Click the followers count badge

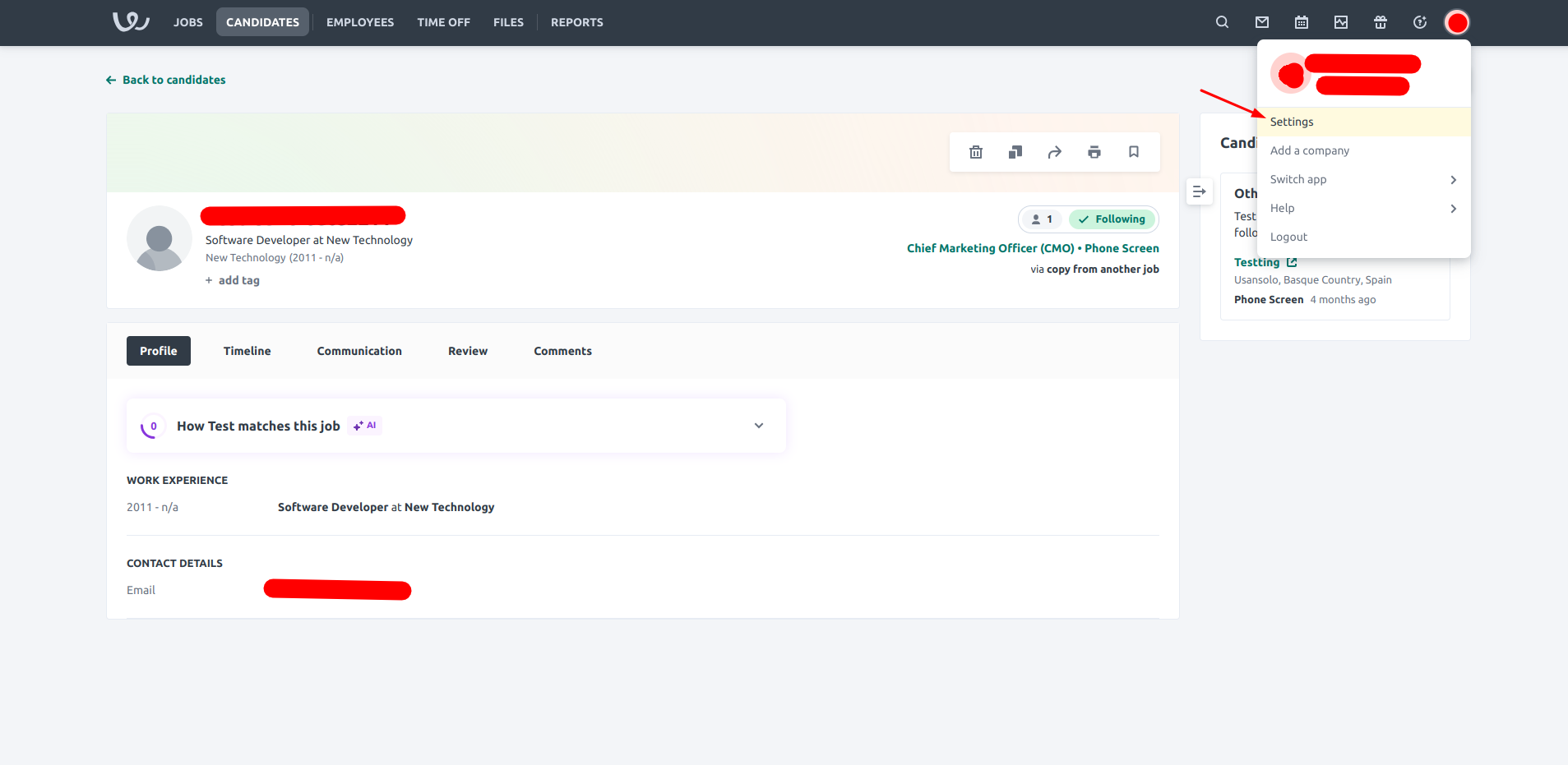1042,219
